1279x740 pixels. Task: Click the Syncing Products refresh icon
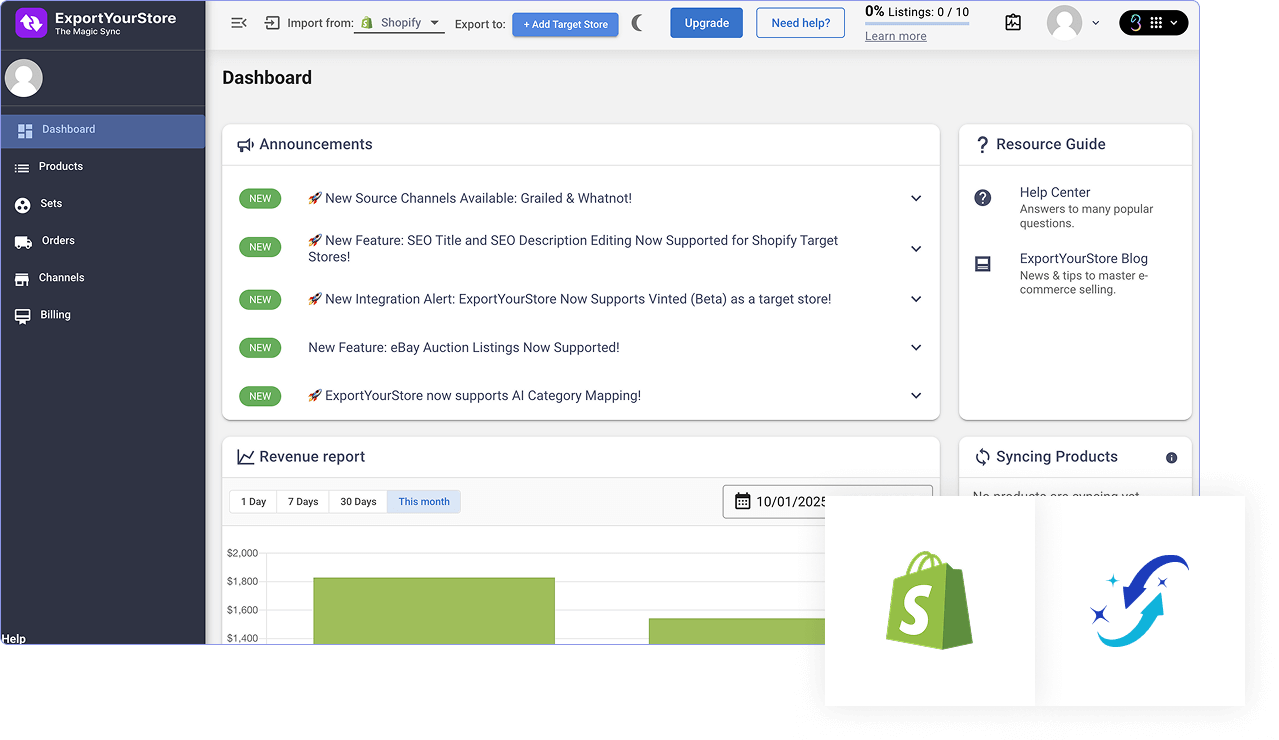[982, 457]
